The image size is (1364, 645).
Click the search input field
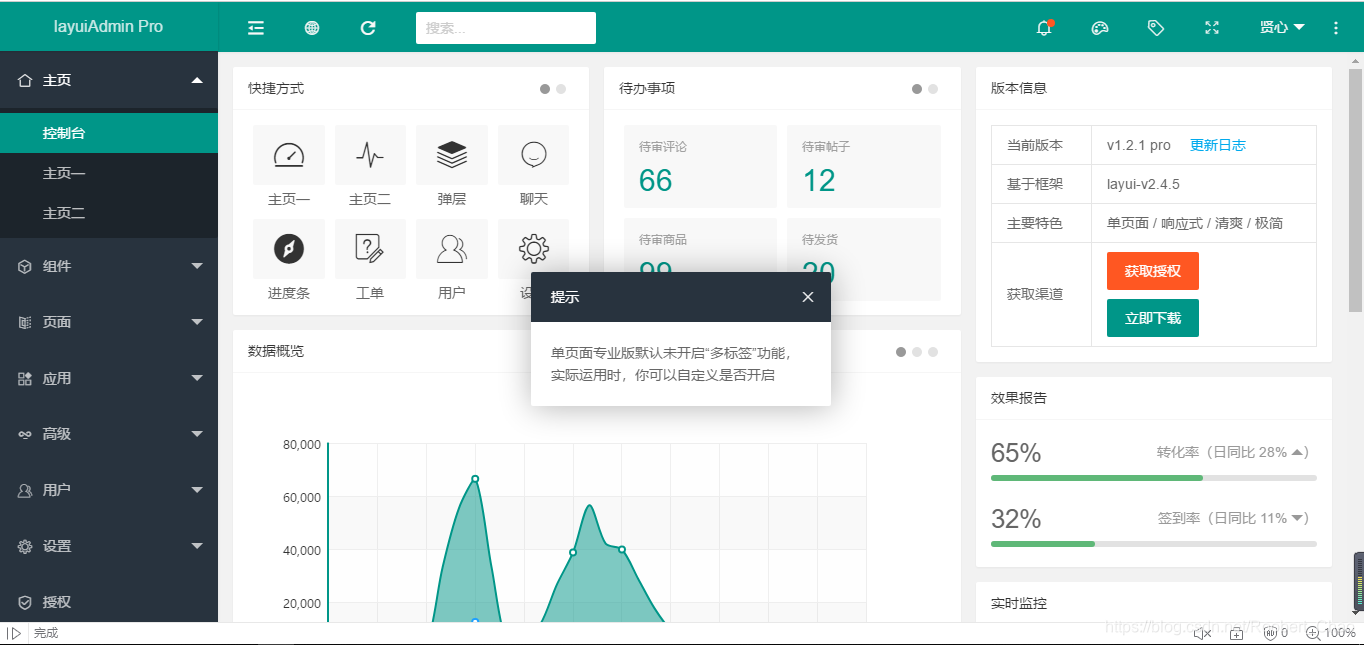506,28
